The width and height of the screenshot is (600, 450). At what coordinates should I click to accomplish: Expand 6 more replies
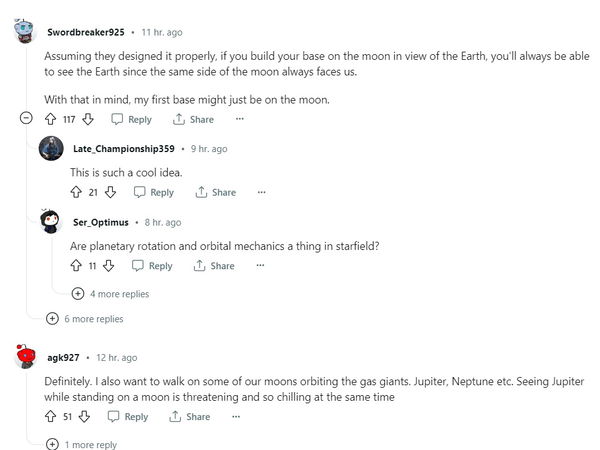[x=85, y=319]
